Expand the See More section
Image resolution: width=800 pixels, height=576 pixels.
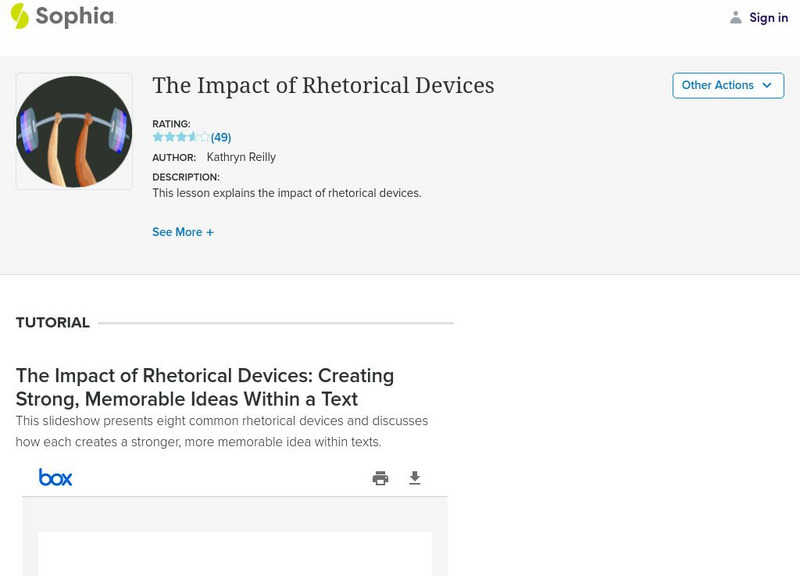click(x=183, y=232)
